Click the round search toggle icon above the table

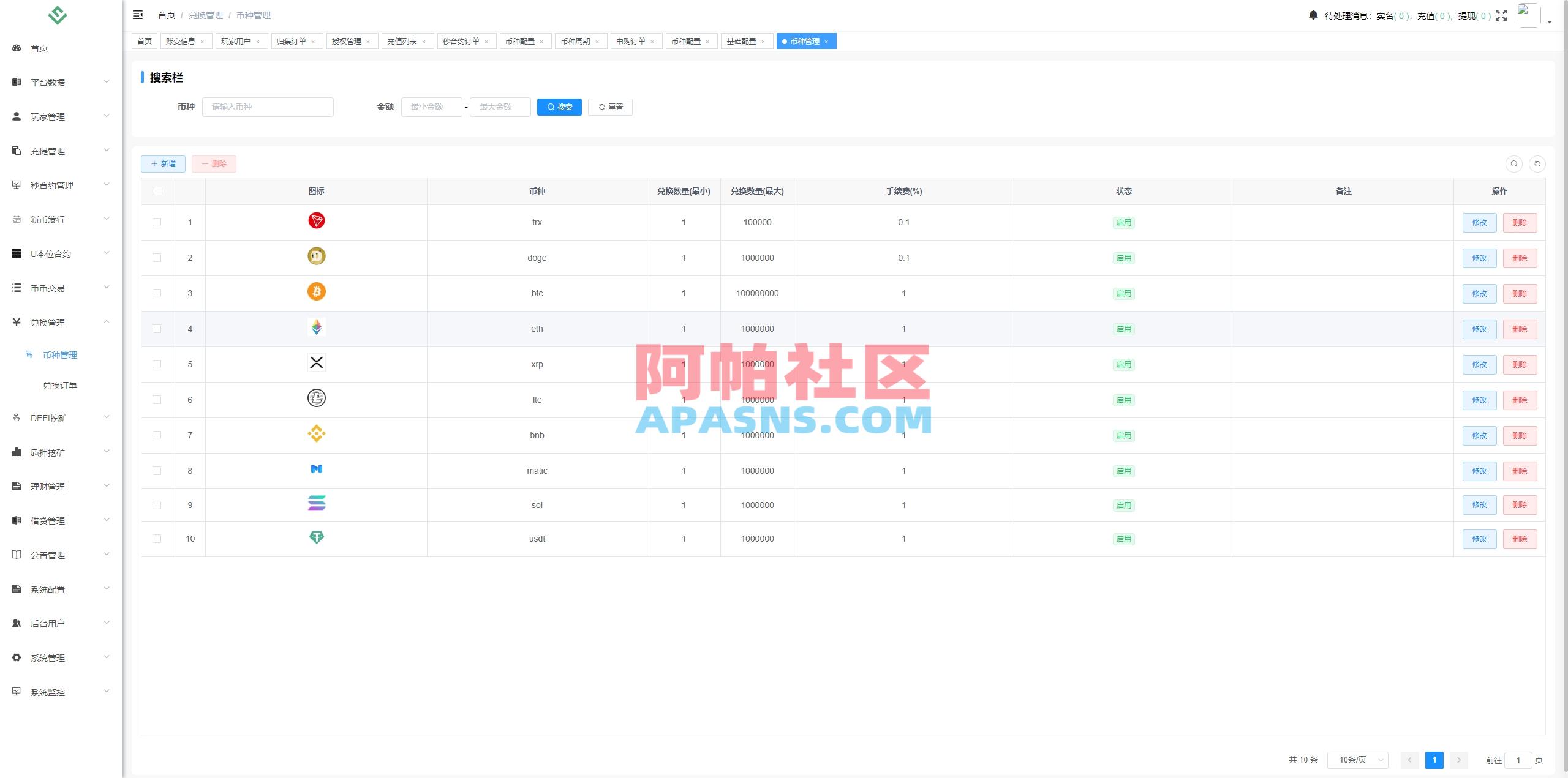click(x=1514, y=163)
